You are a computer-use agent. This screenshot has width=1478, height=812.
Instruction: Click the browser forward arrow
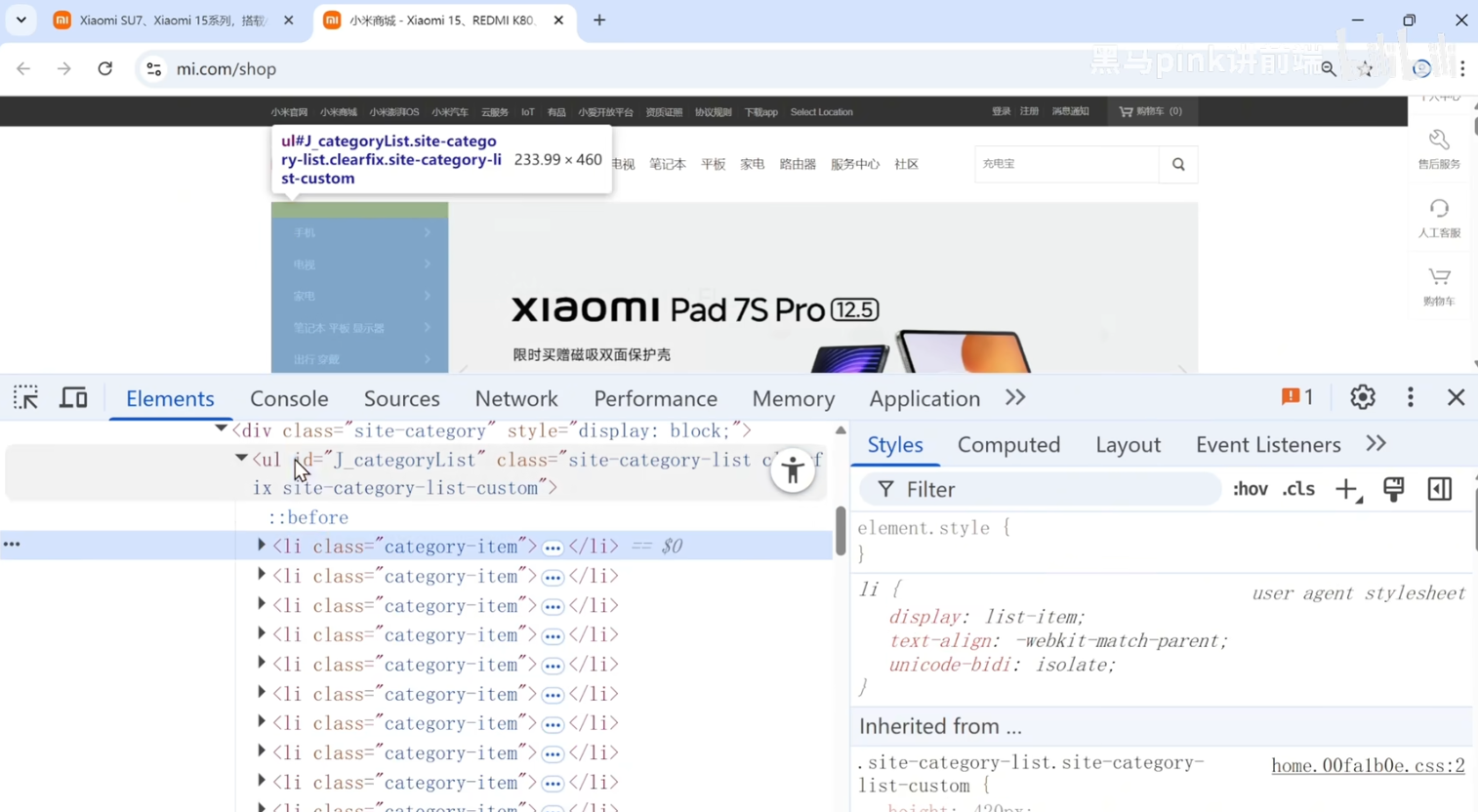[63, 69]
